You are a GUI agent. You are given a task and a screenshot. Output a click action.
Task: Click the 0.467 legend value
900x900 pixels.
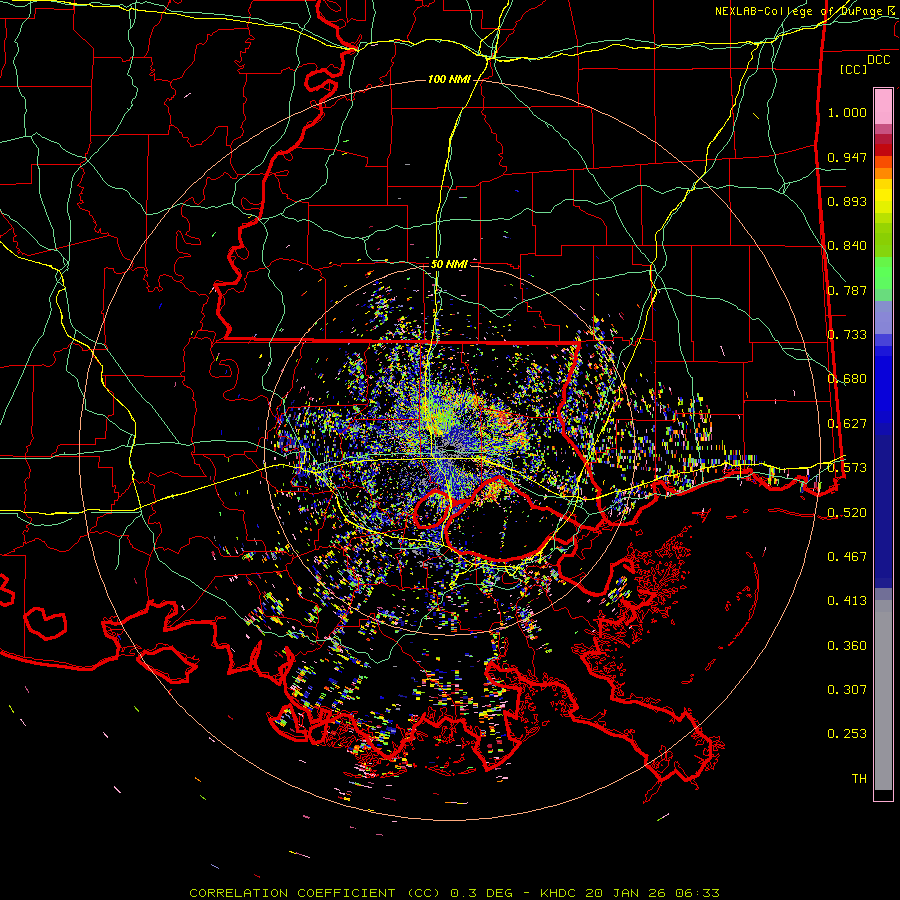click(847, 557)
